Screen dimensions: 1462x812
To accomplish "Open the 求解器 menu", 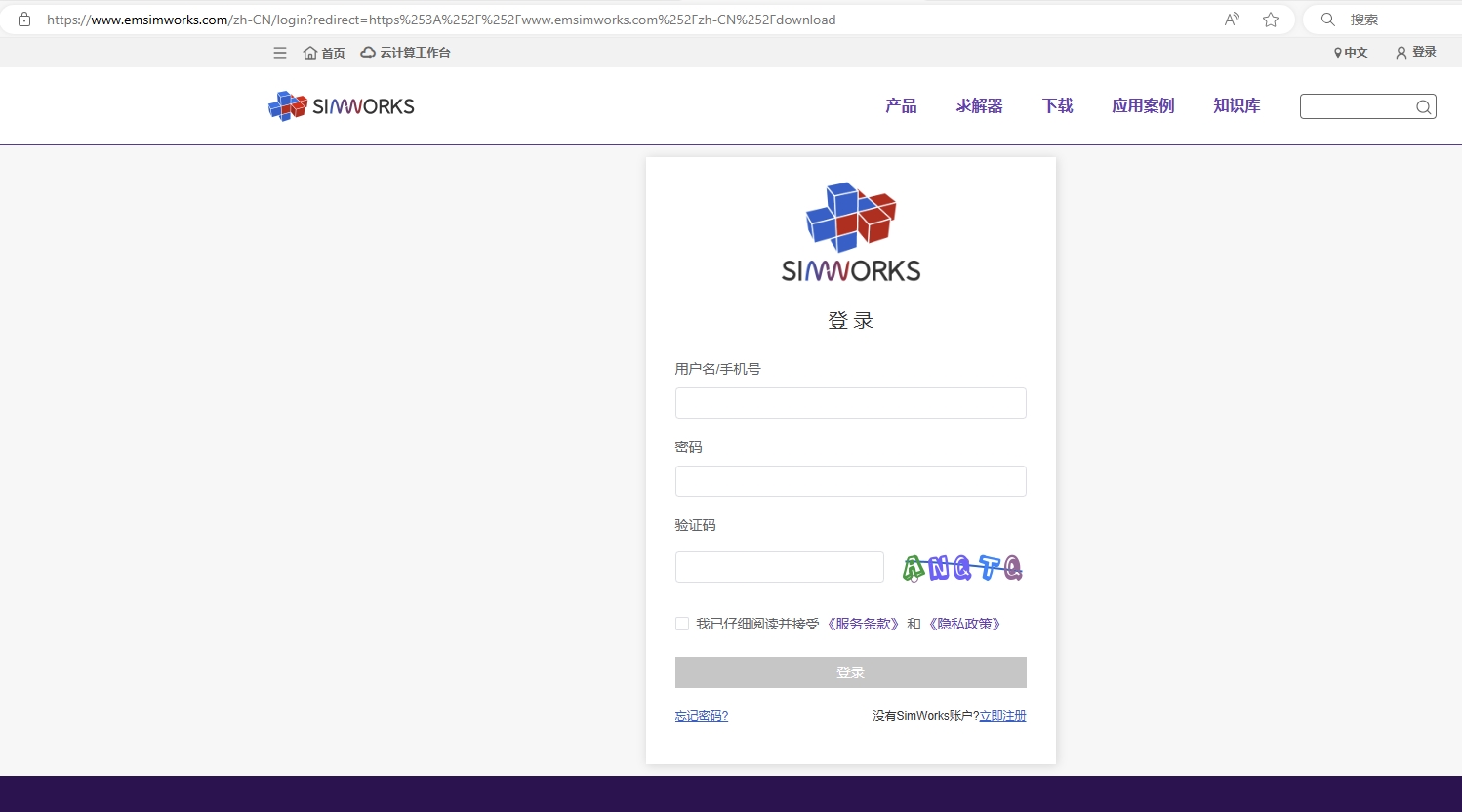I will (x=979, y=105).
